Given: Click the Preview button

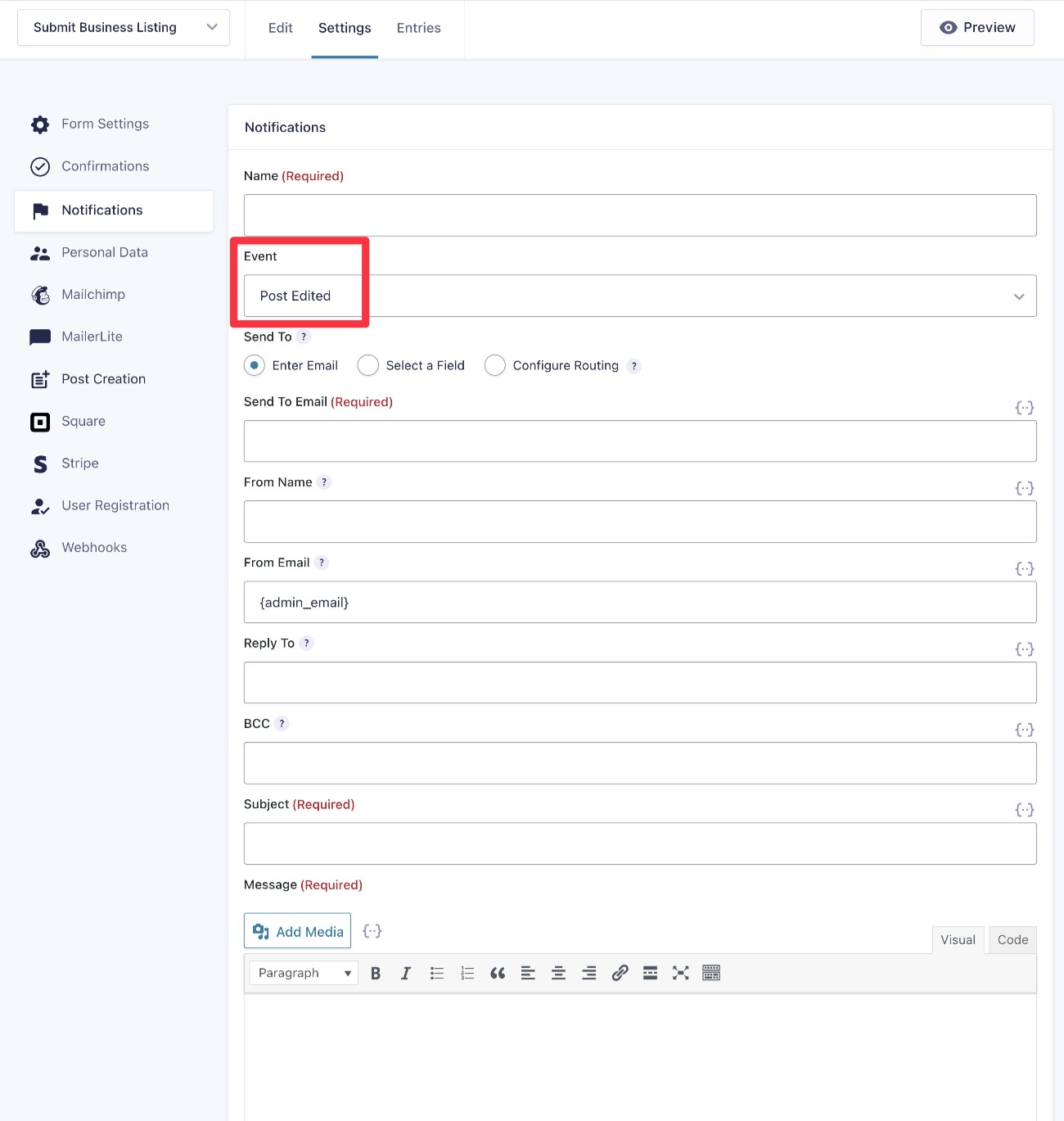Looking at the screenshot, I should (x=976, y=27).
